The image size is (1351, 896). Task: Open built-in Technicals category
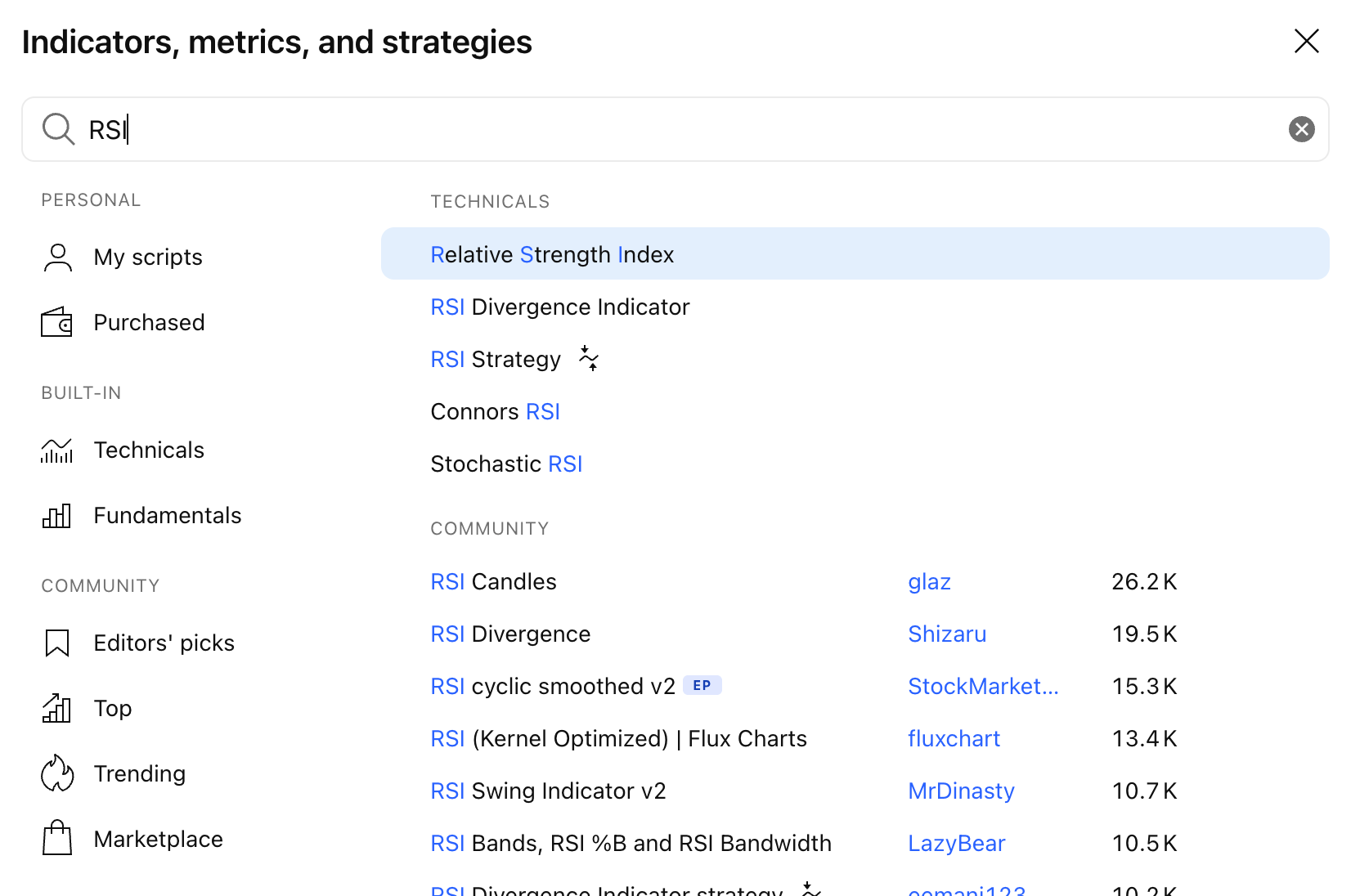[149, 450]
